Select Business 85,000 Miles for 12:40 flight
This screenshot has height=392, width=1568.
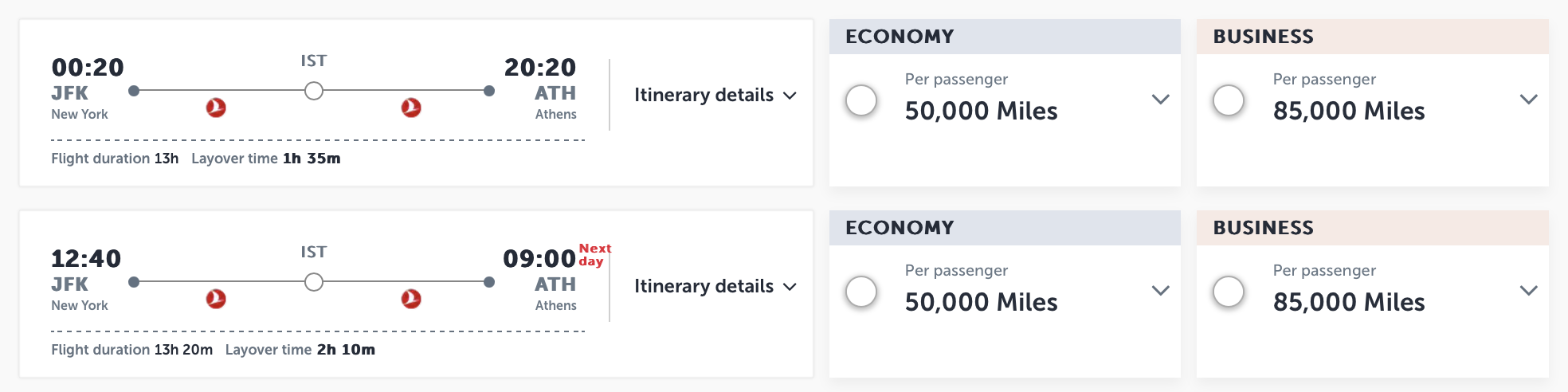coord(1229,292)
